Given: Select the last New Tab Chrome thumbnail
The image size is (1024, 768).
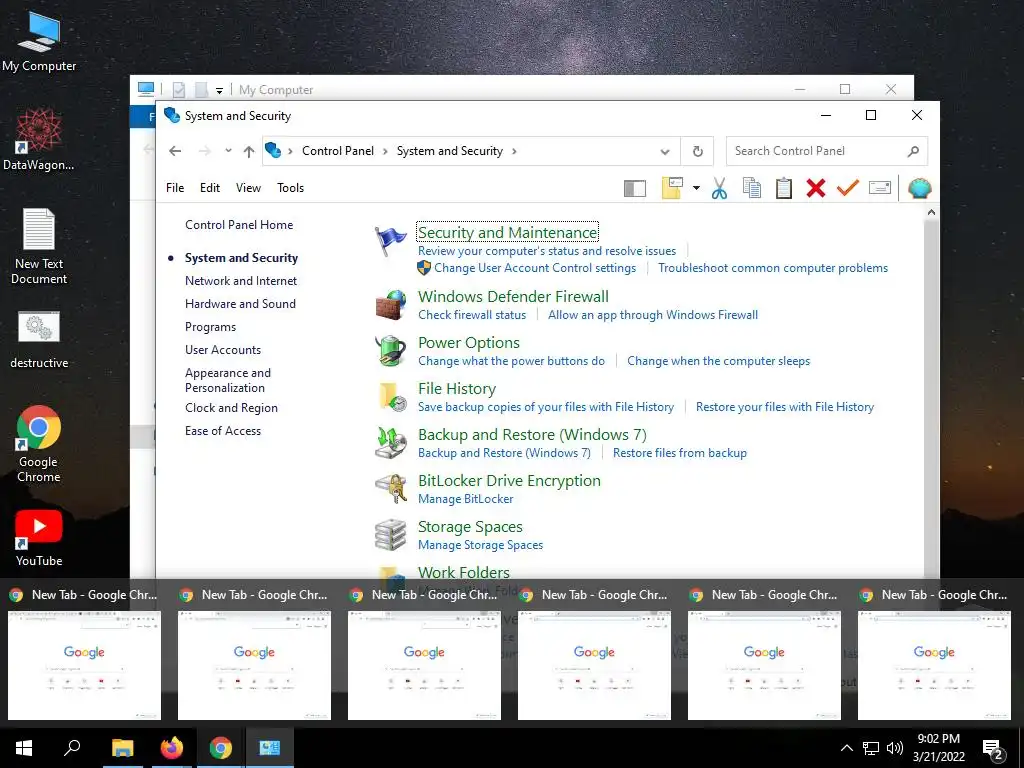Looking at the screenshot, I should click(934, 665).
